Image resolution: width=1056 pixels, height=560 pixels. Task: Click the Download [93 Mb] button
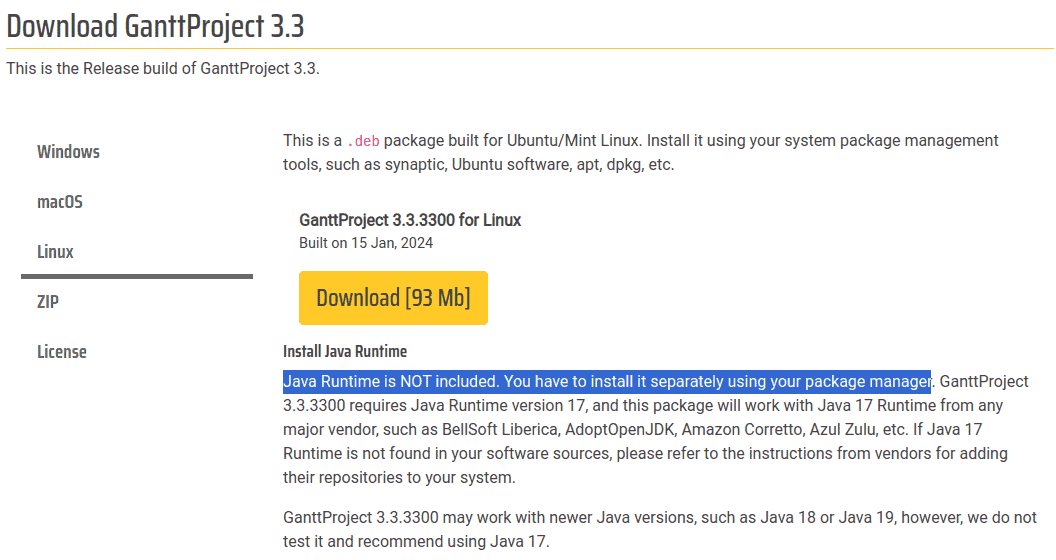pyautogui.click(x=393, y=298)
